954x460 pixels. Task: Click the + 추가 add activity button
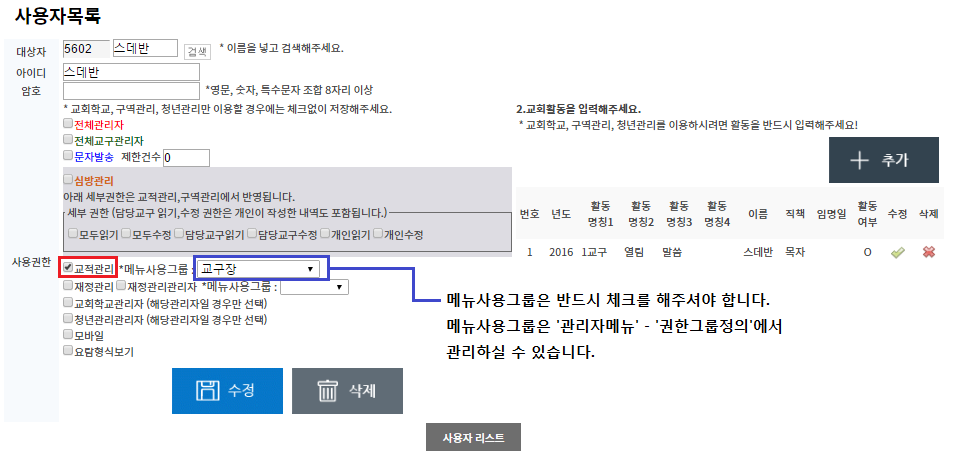click(x=884, y=160)
